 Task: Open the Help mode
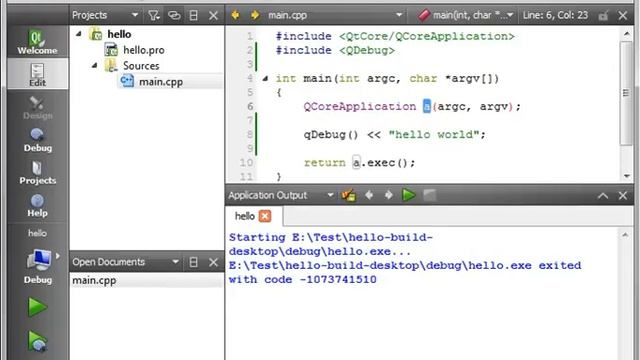(37, 205)
